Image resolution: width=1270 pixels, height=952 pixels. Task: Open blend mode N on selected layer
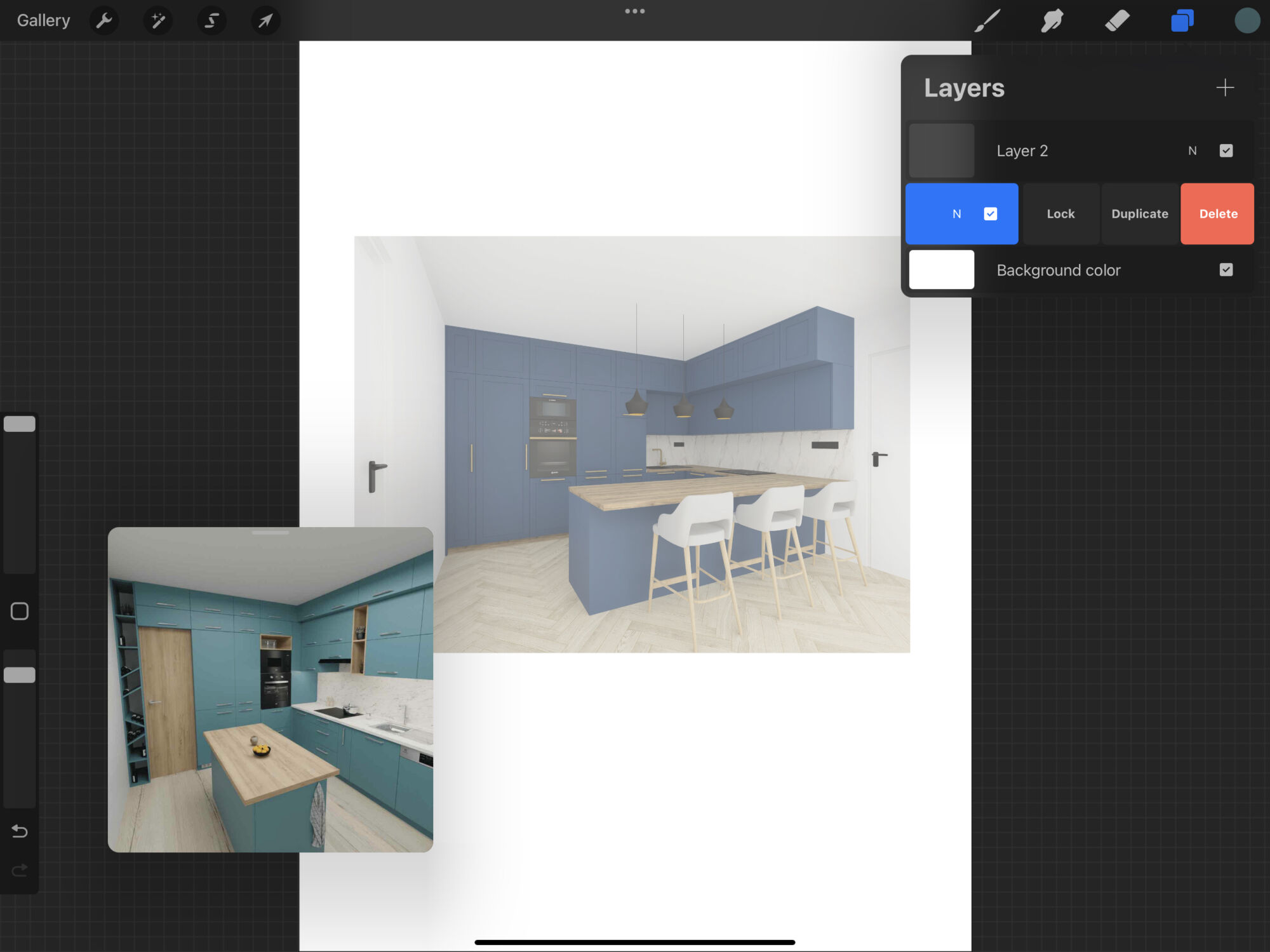click(x=956, y=214)
